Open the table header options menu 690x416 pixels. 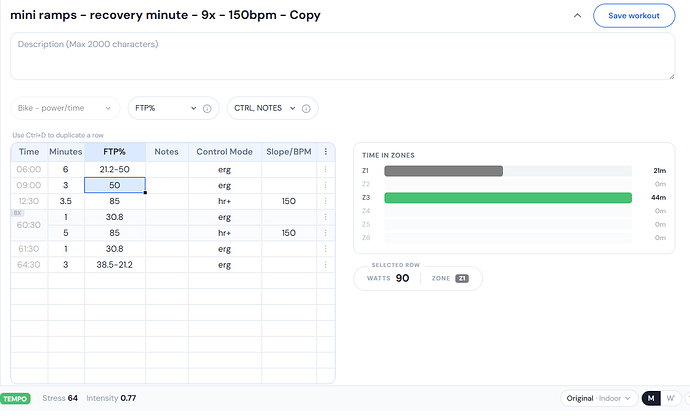326,152
